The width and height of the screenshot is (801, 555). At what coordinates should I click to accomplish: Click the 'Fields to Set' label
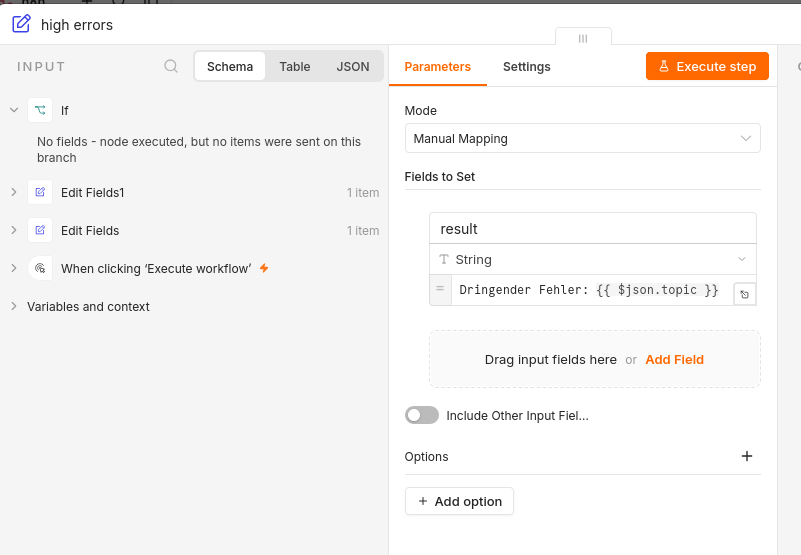(439, 176)
